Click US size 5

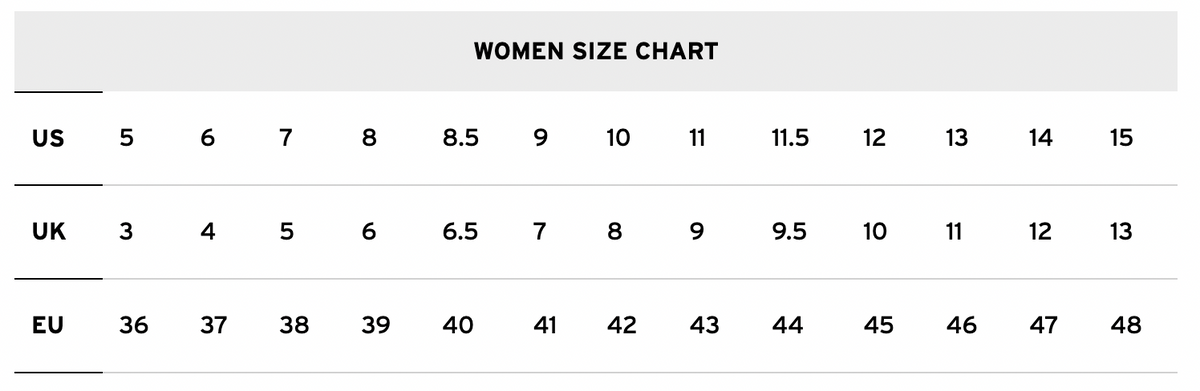[x=126, y=139]
